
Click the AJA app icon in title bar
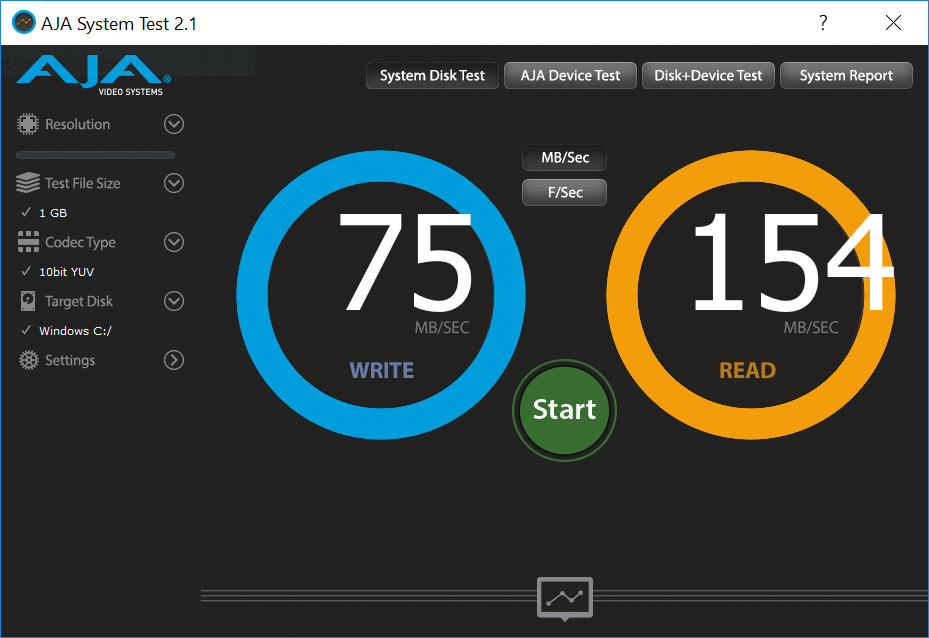[x=23, y=22]
